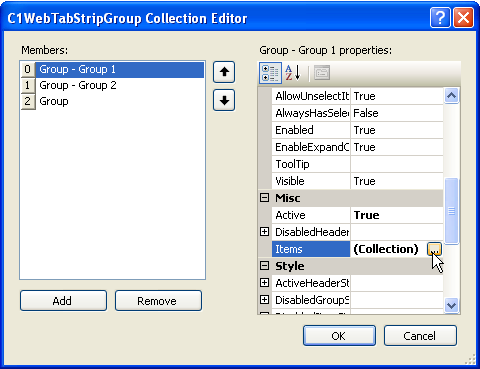
Task: Click the index 2 row header
Action: click(28, 101)
